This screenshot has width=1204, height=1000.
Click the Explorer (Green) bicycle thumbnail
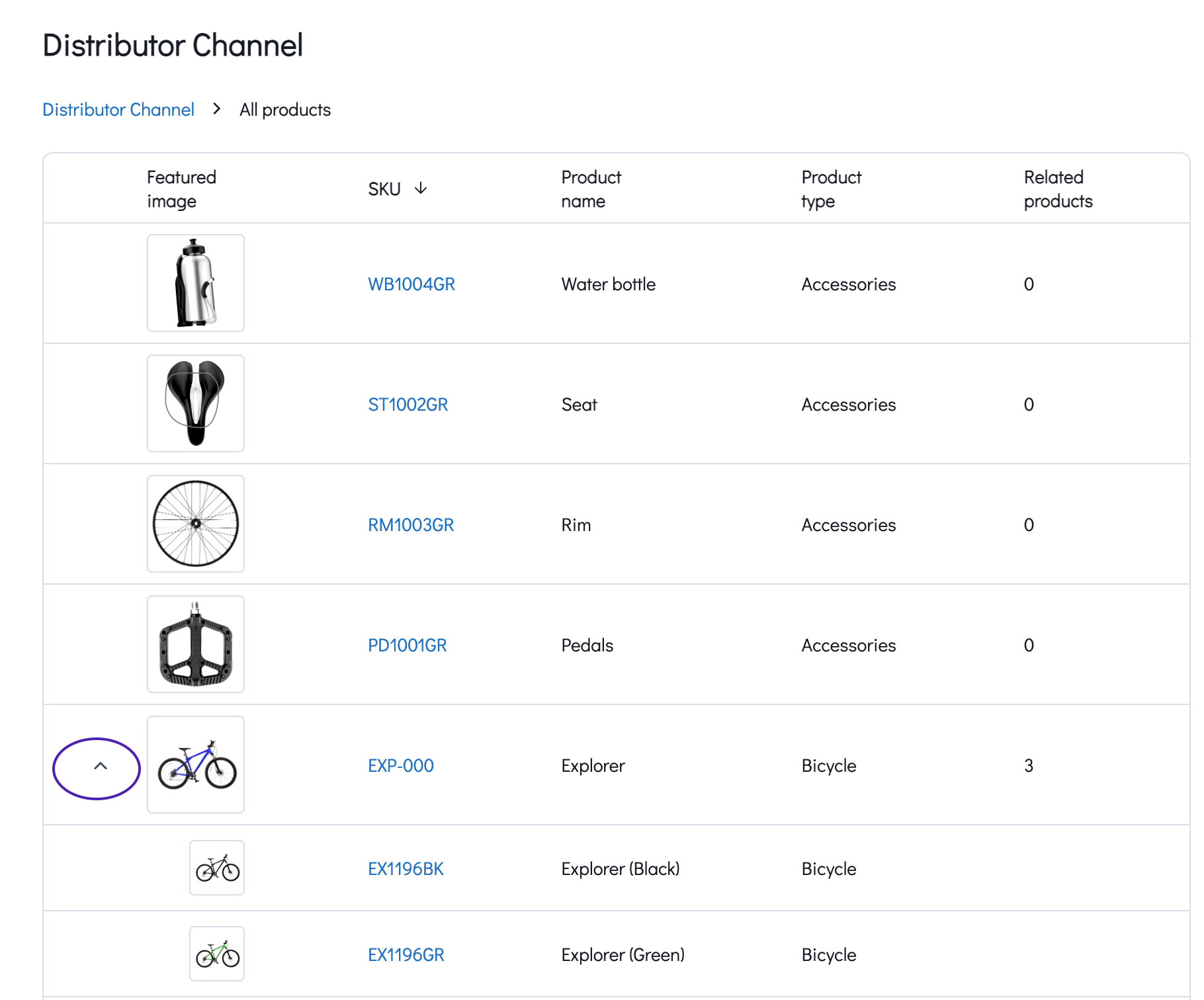coord(217,954)
